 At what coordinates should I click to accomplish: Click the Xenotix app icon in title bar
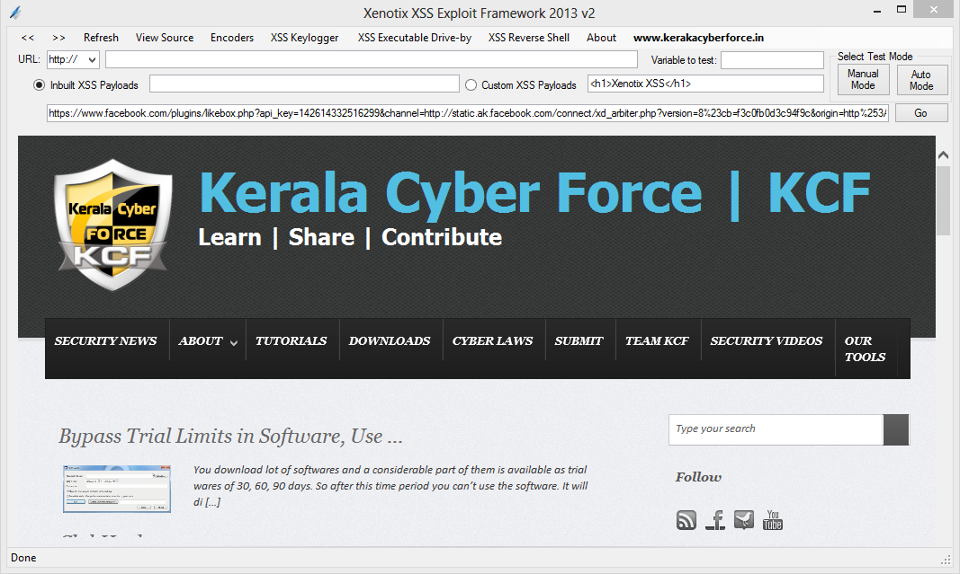15,12
